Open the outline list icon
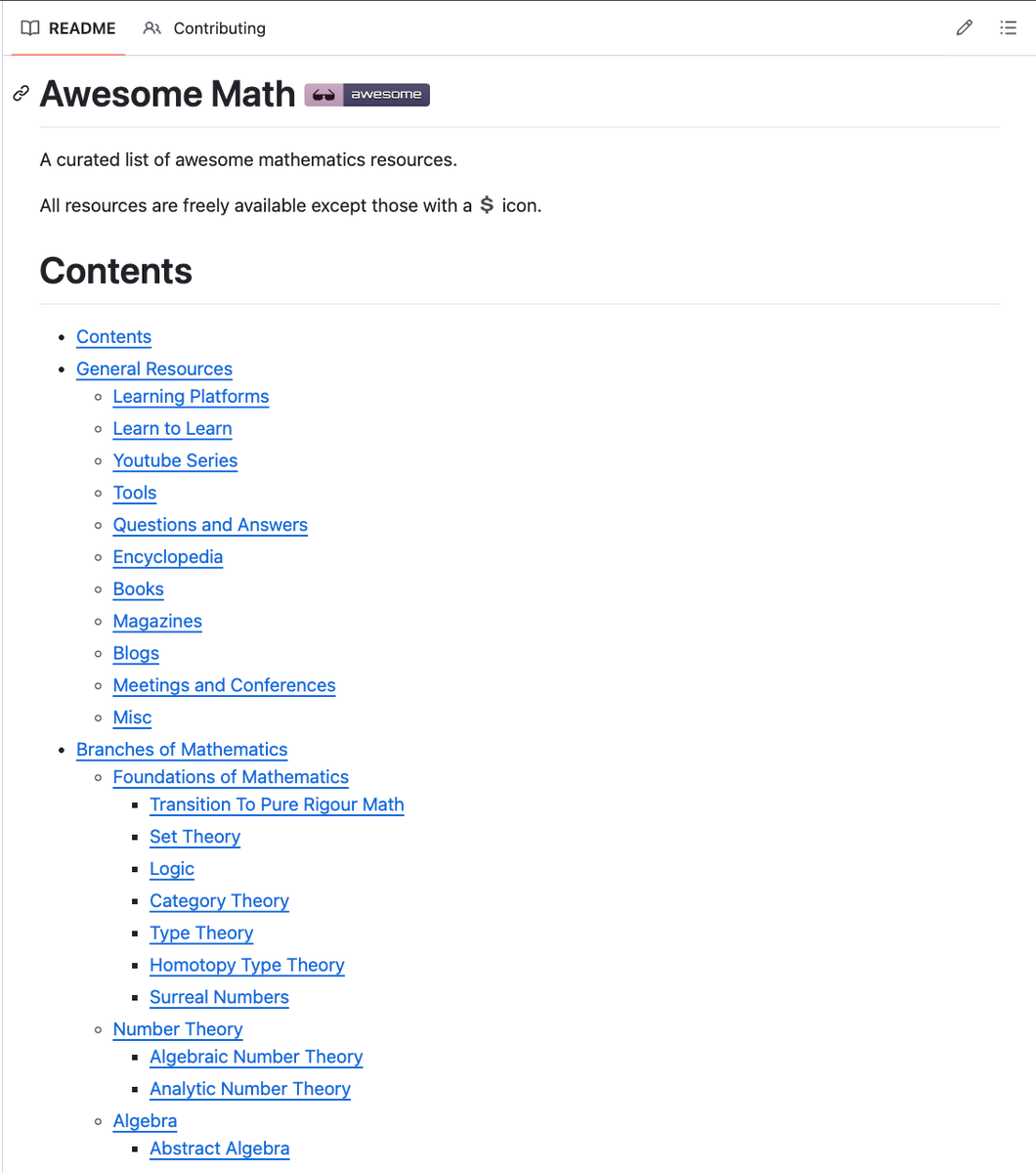The image size is (1036, 1173). pos(1008,28)
